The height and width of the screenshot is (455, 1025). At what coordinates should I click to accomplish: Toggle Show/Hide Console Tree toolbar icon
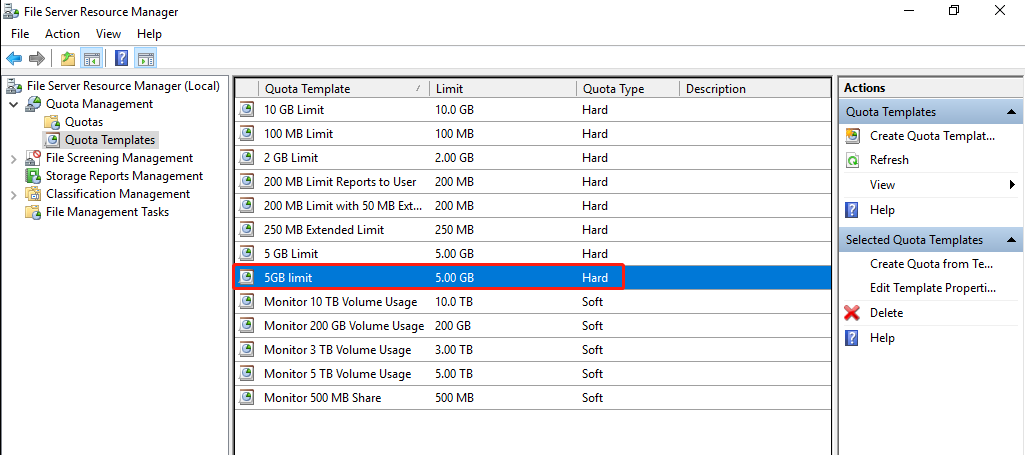[x=92, y=59]
